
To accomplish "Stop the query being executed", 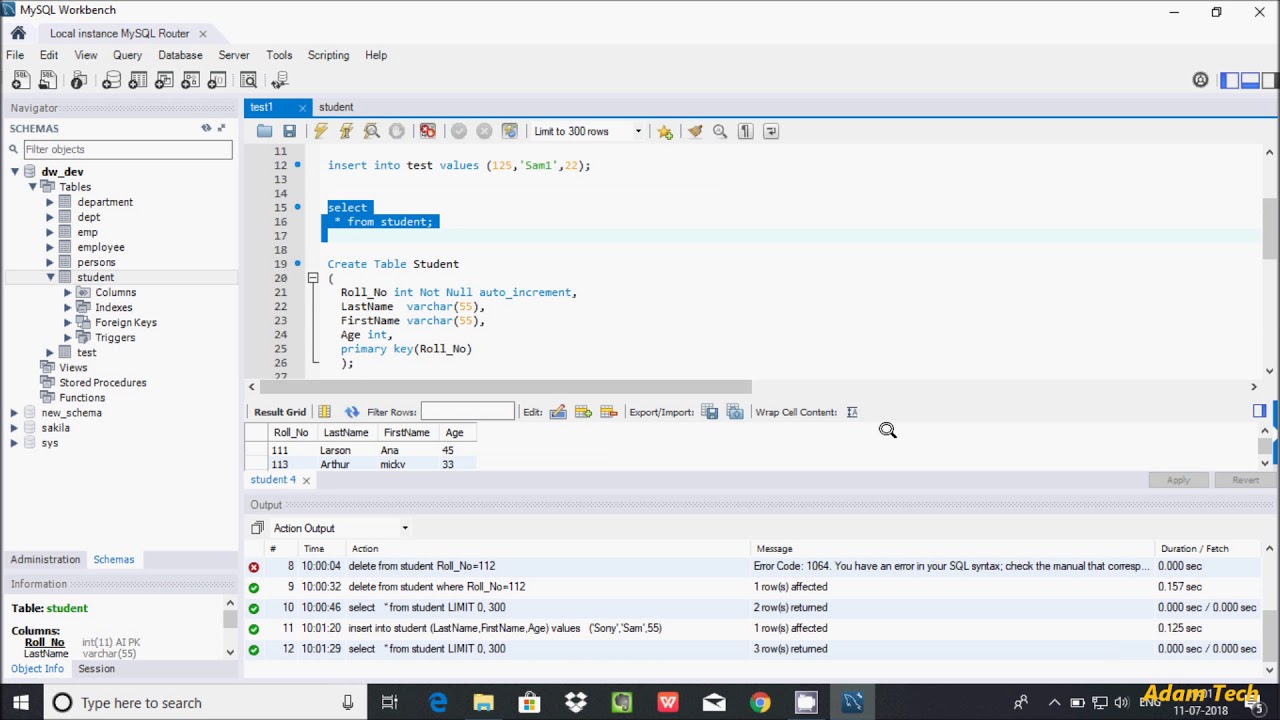I will [x=397, y=131].
